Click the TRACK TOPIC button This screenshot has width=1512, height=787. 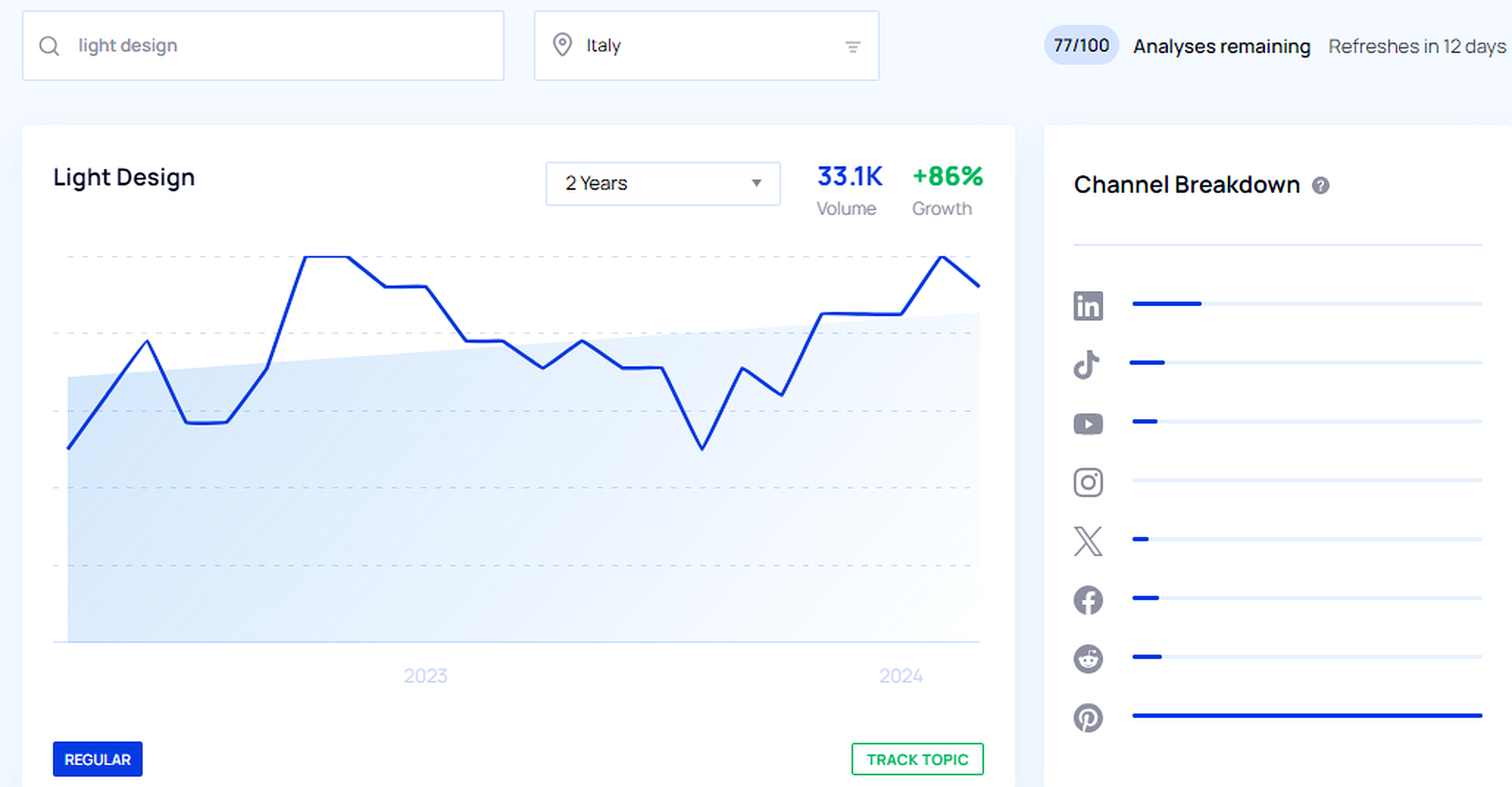coord(917,759)
